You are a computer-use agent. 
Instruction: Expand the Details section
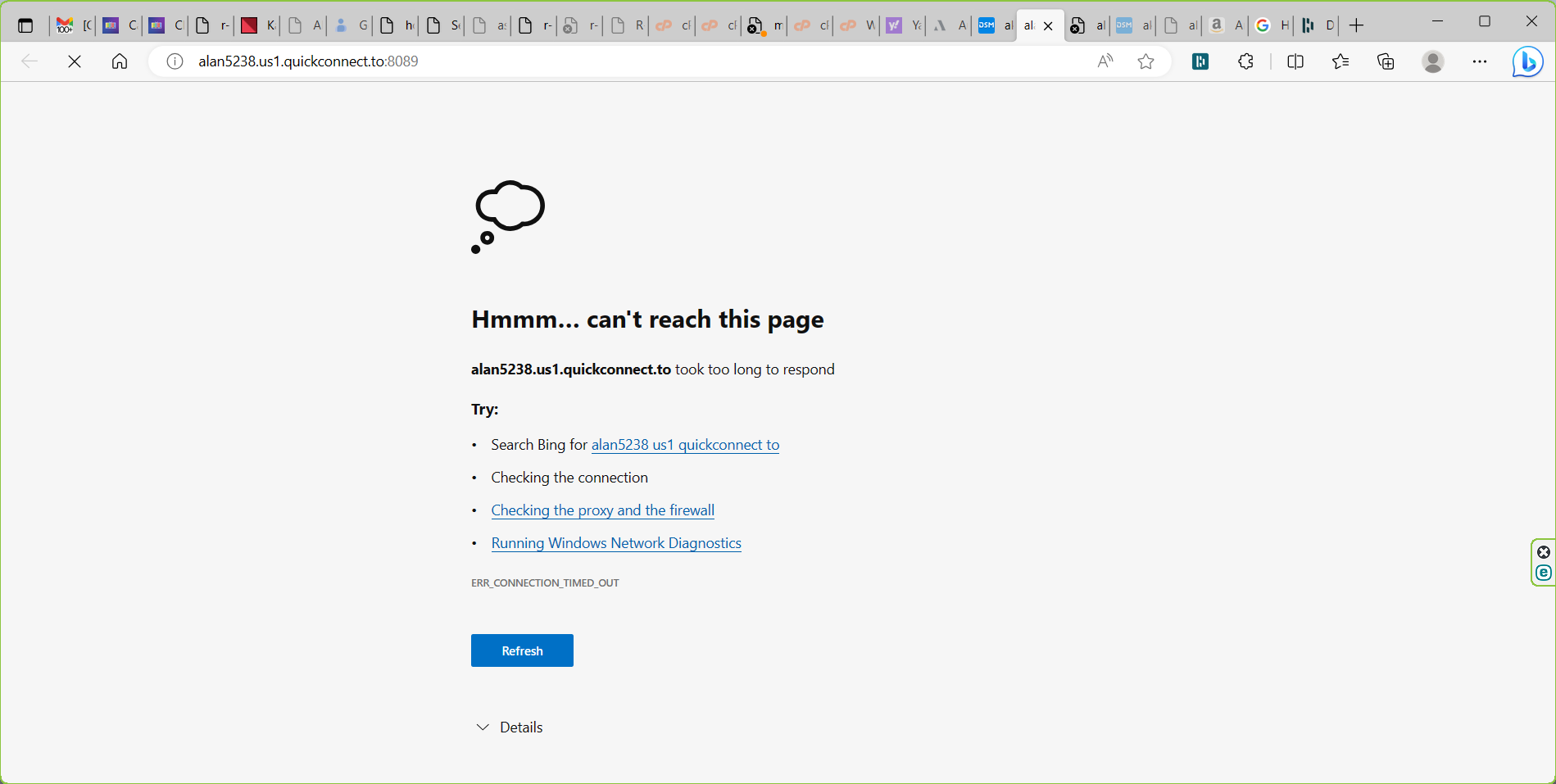(510, 727)
